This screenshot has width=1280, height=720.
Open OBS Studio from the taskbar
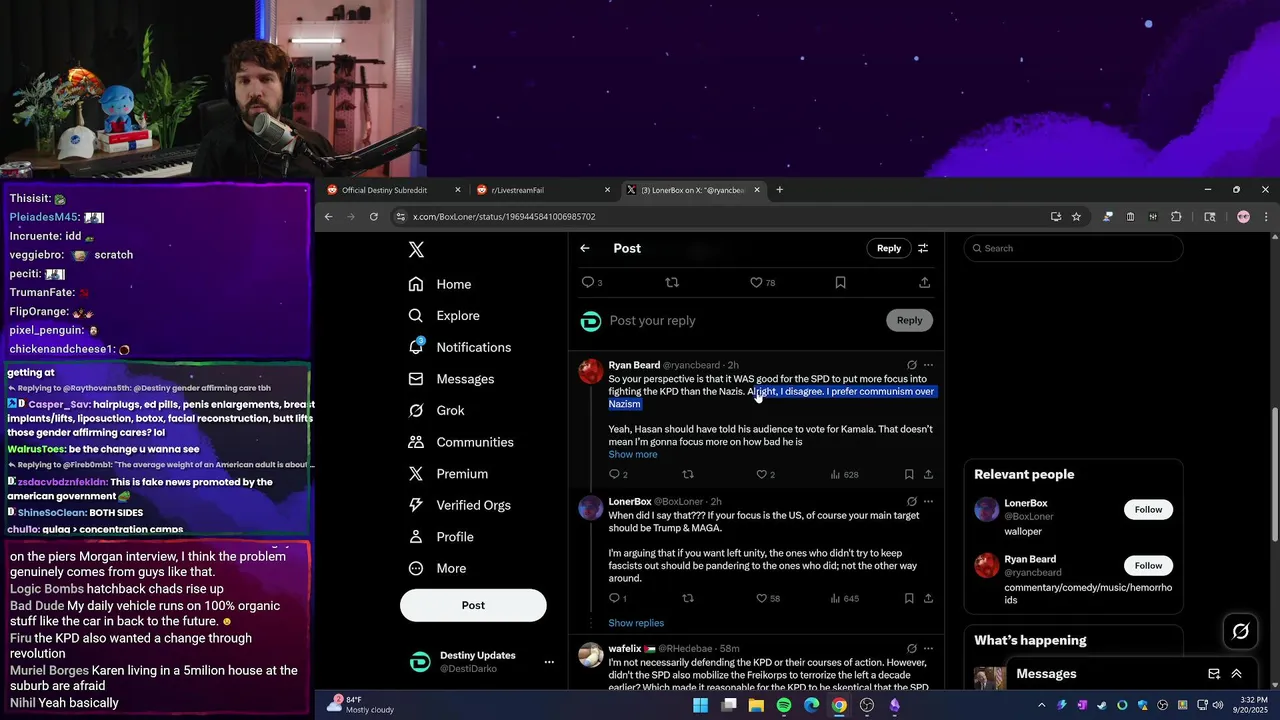[867, 705]
